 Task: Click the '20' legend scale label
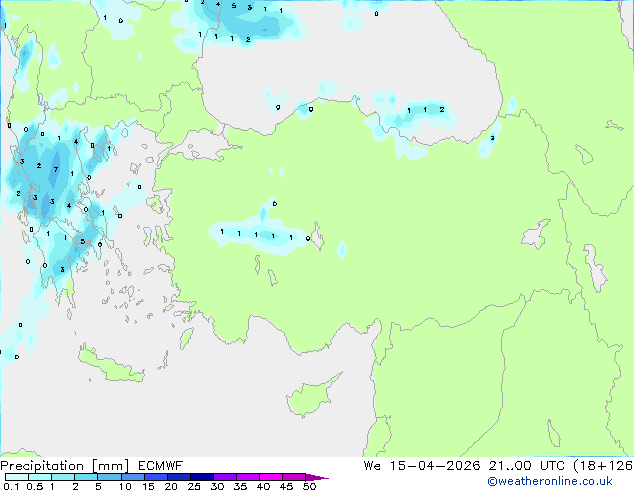pyautogui.click(x=171, y=486)
